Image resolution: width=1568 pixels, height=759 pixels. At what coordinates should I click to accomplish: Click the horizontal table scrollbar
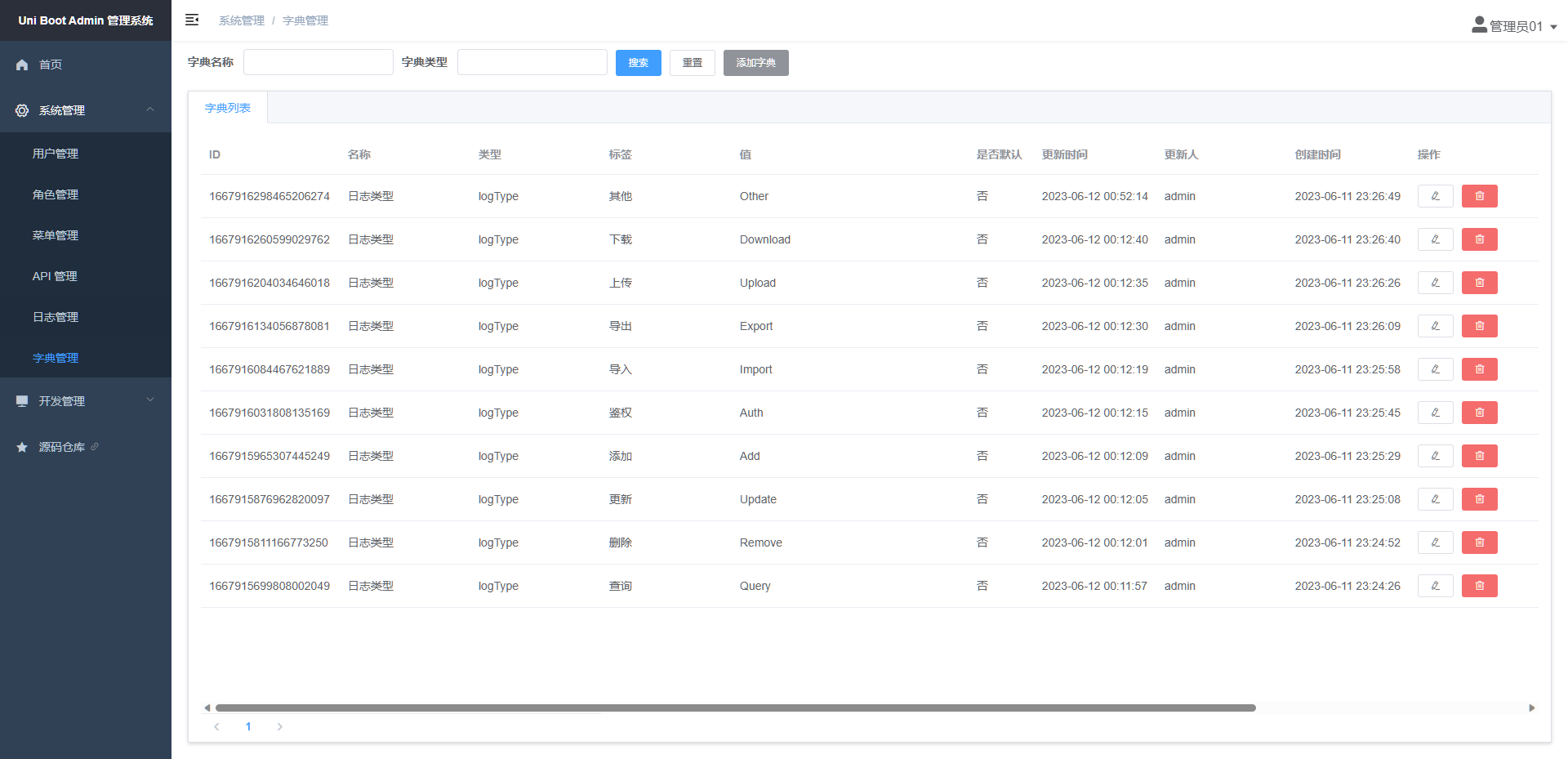(x=735, y=708)
